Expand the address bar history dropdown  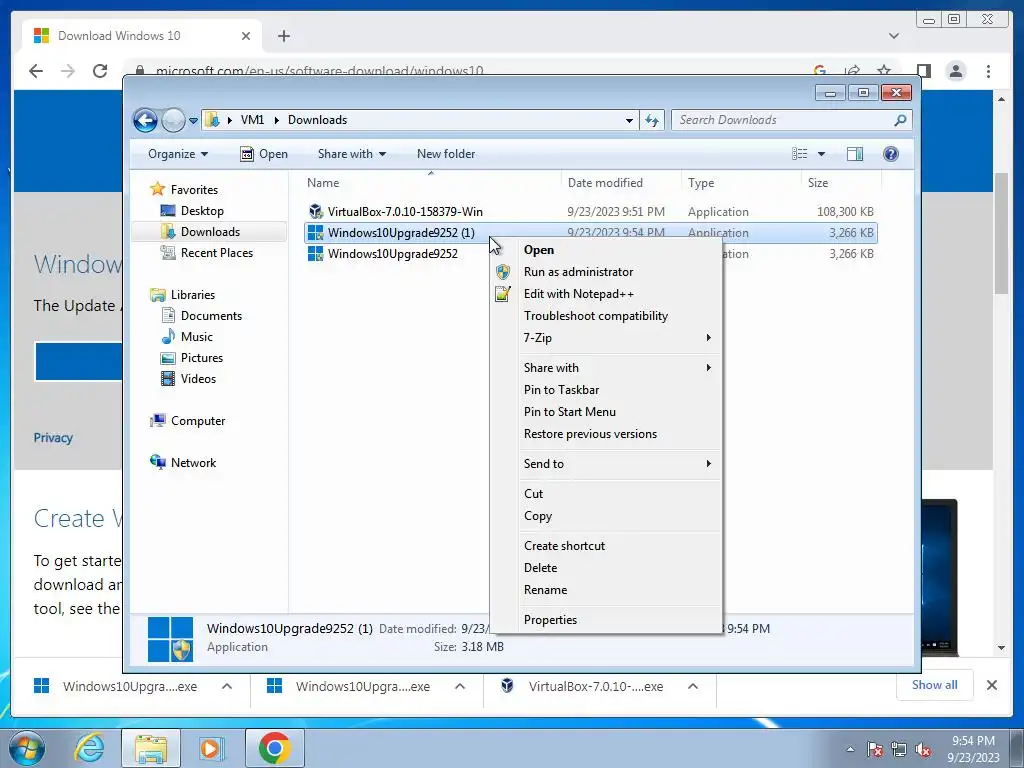629,120
